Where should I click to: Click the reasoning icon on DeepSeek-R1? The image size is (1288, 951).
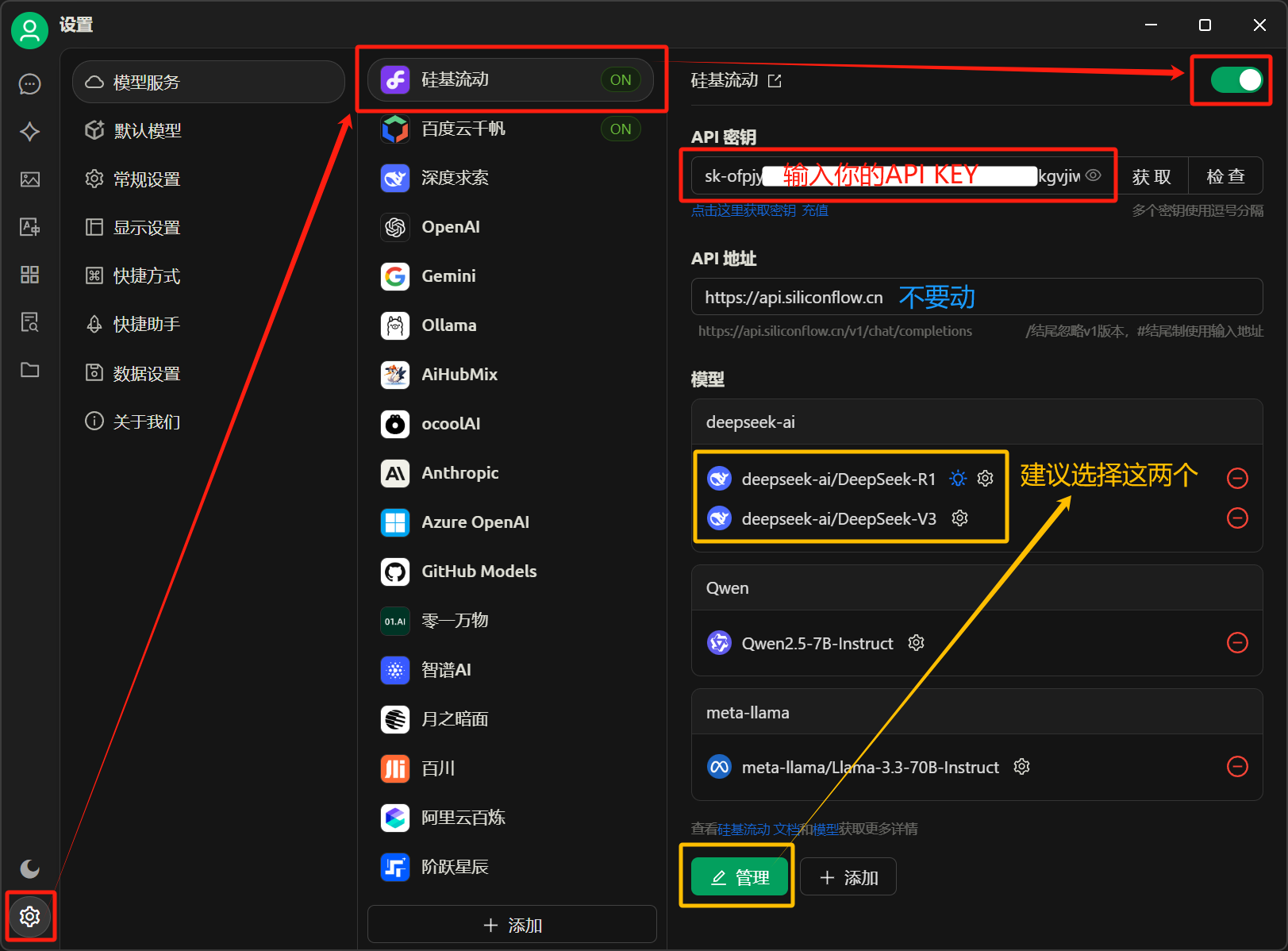(959, 478)
